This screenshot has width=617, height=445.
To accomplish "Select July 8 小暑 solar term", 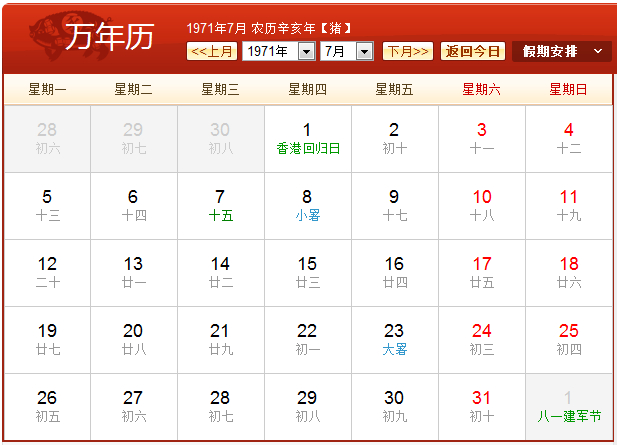I will pyautogui.click(x=308, y=206).
